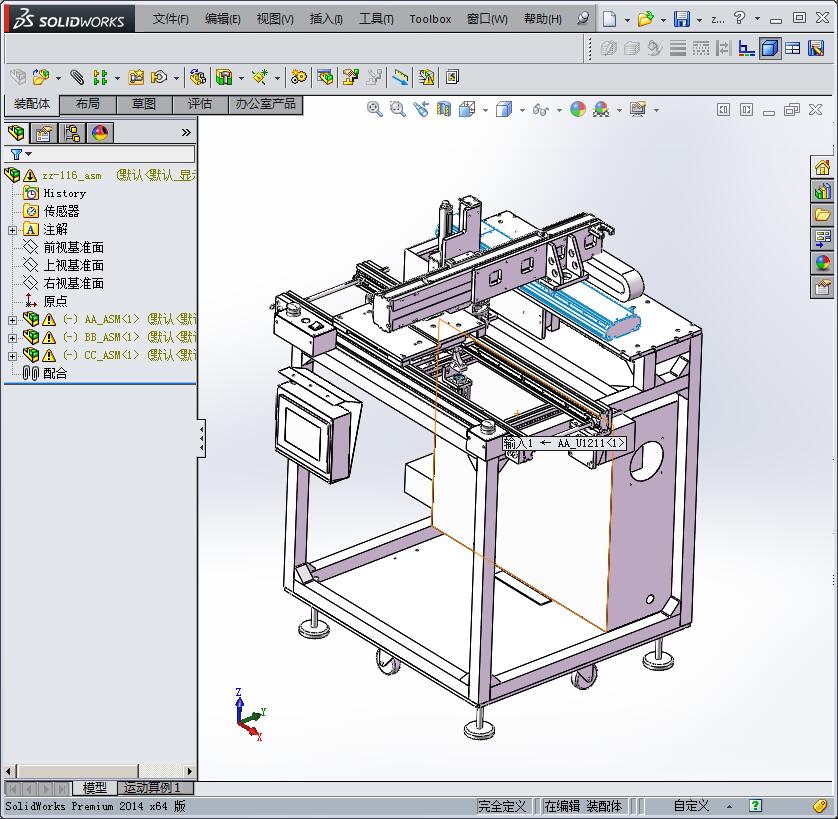Open DisplayManager color ball tab
Viewport: 838px width, 819px height.
coord(100,133)
